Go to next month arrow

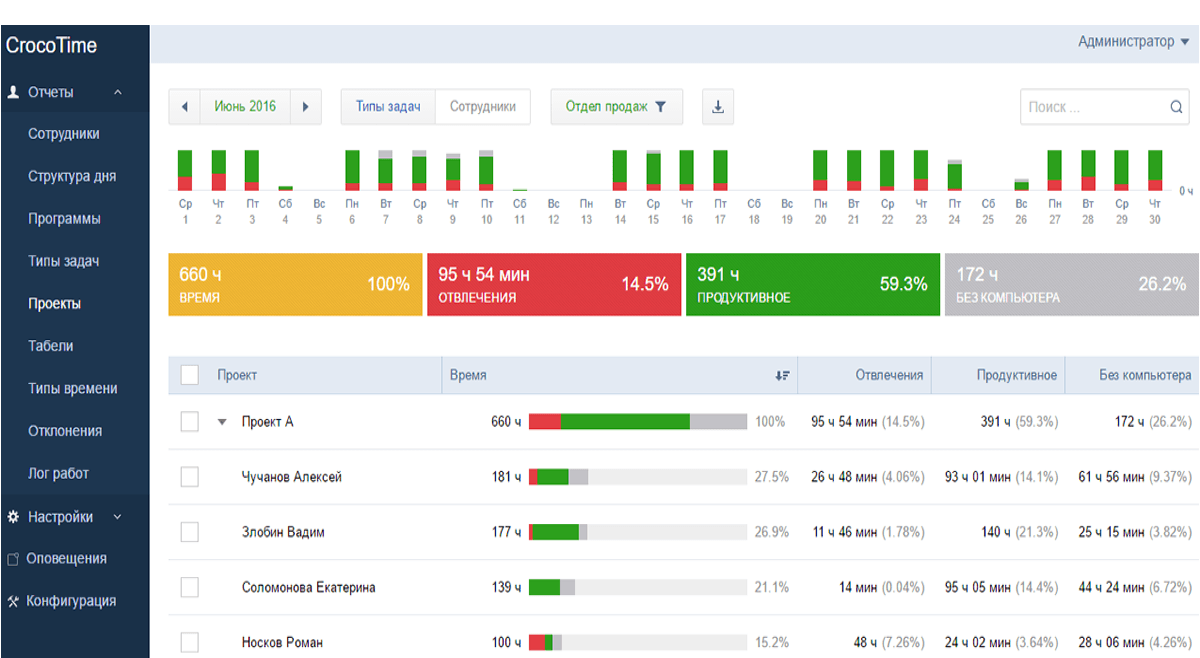(x=306, y=107)
